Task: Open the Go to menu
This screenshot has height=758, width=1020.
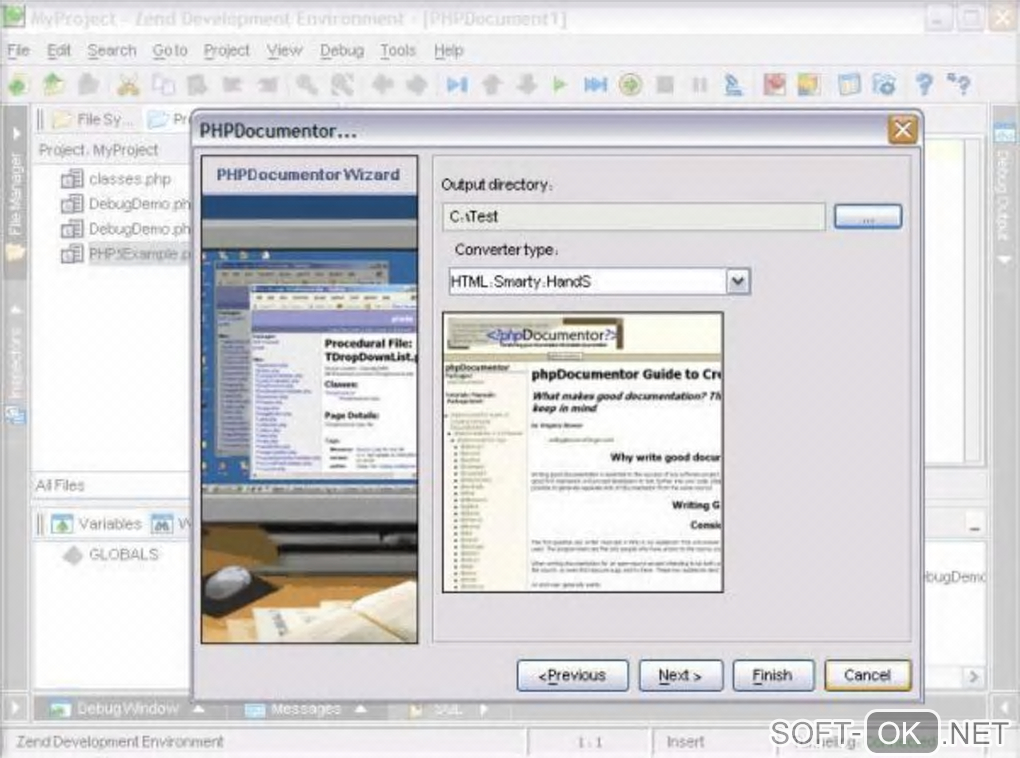Action: coord(170,50)
